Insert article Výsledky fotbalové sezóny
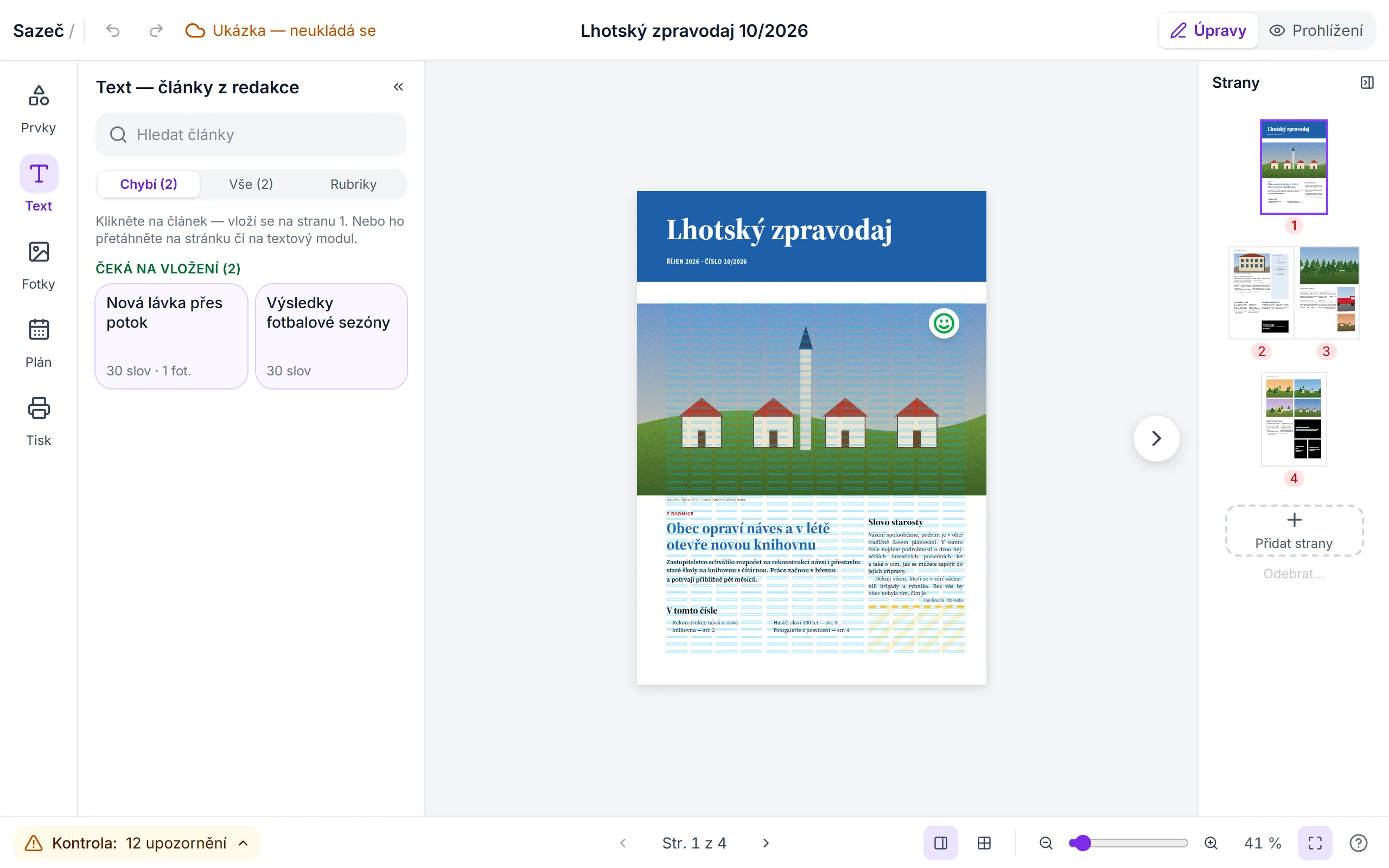Screen dimensions: 1389x868 331,336
